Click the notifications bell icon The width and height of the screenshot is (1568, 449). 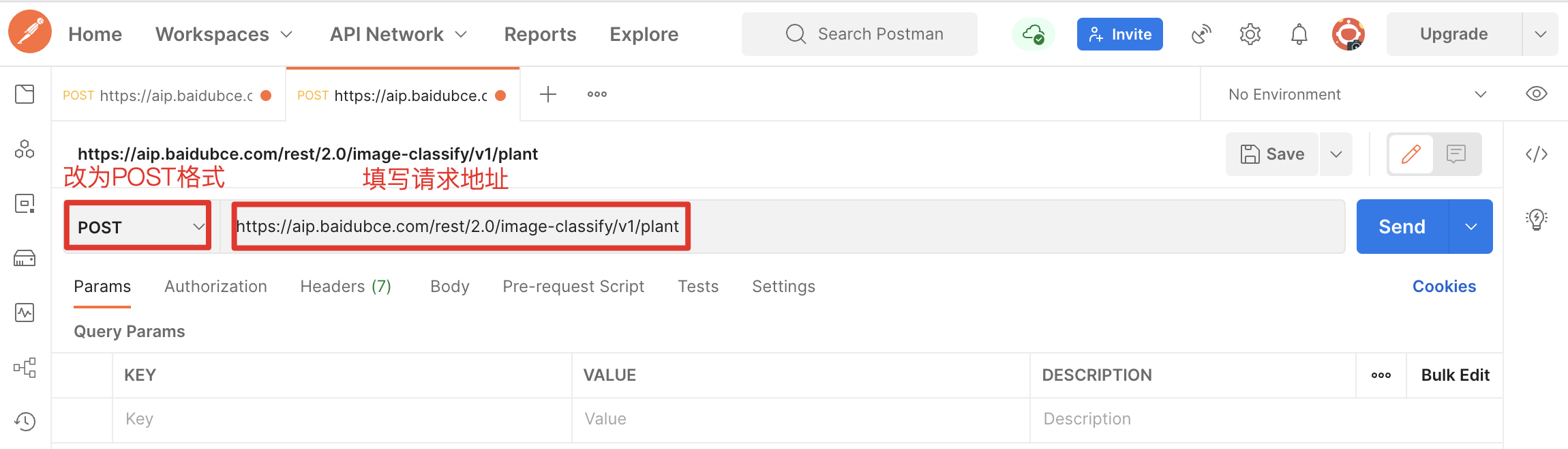coord(1299,34)
